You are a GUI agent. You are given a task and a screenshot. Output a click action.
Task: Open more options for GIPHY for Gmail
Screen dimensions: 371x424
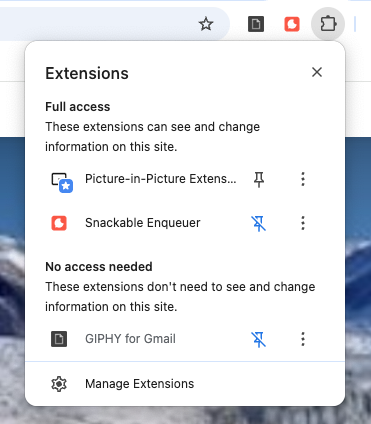[x=303, y=339]
